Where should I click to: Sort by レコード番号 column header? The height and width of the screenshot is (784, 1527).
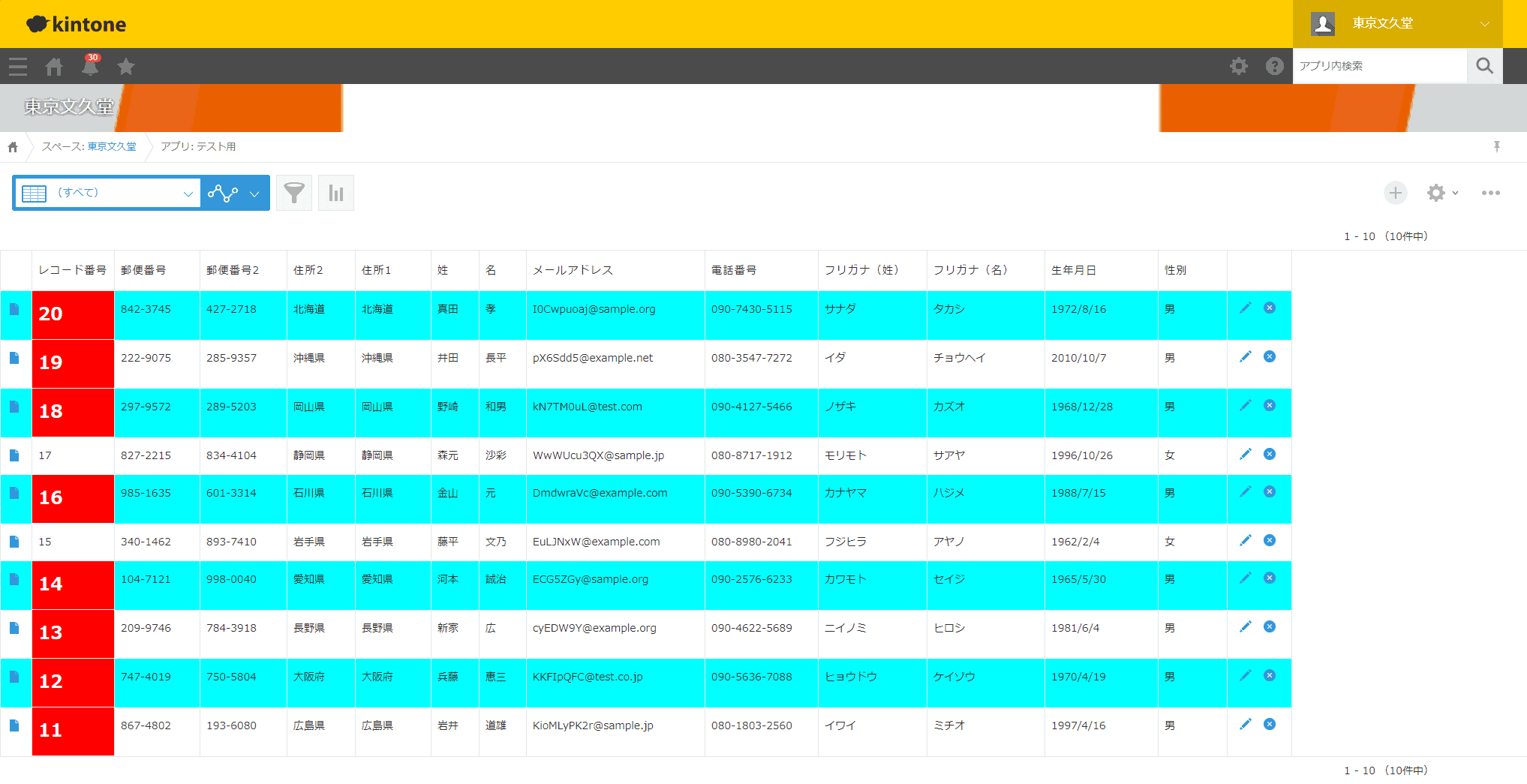coord(73,270)
